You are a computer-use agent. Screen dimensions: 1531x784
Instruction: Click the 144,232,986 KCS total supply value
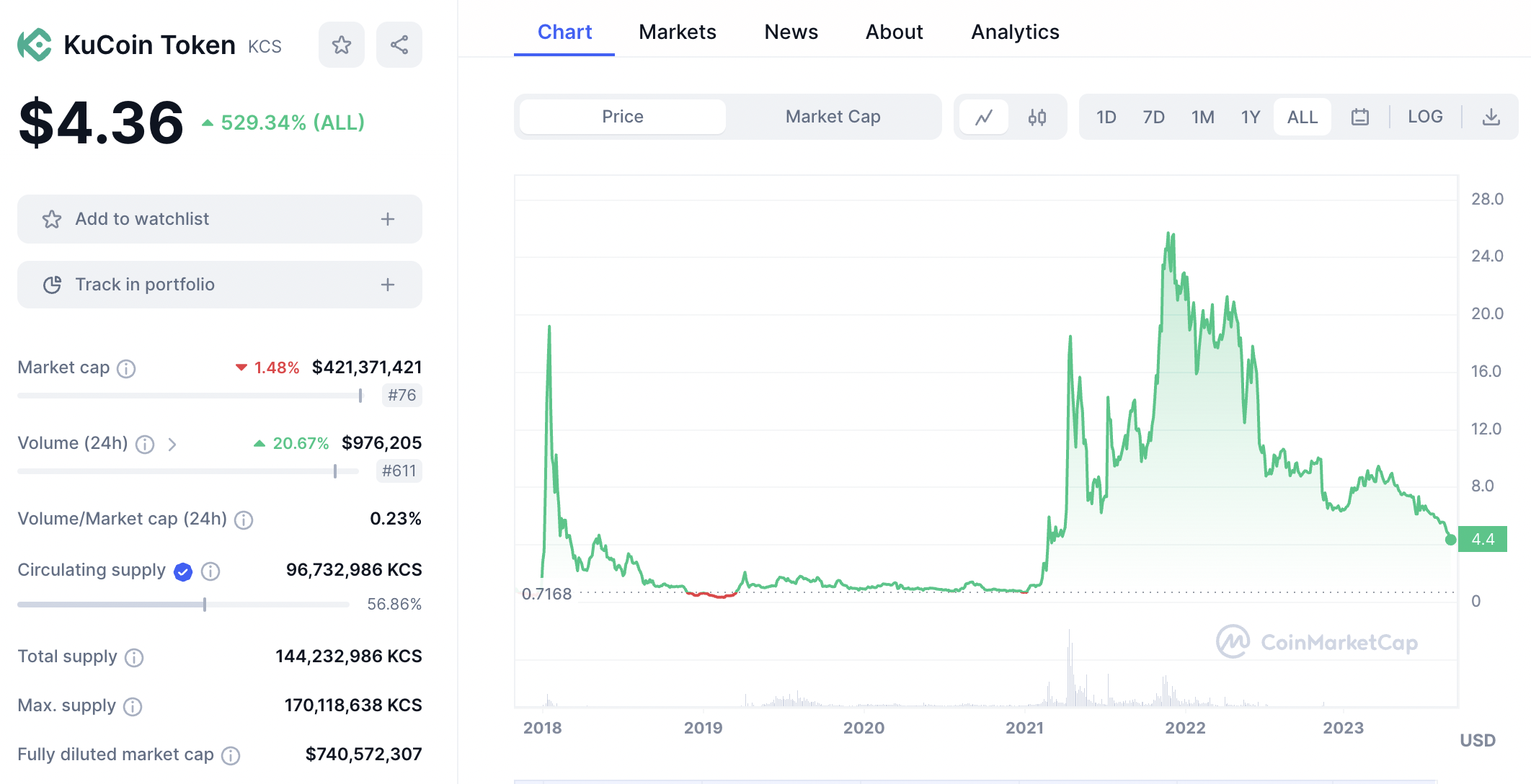(x=349, y=656)
